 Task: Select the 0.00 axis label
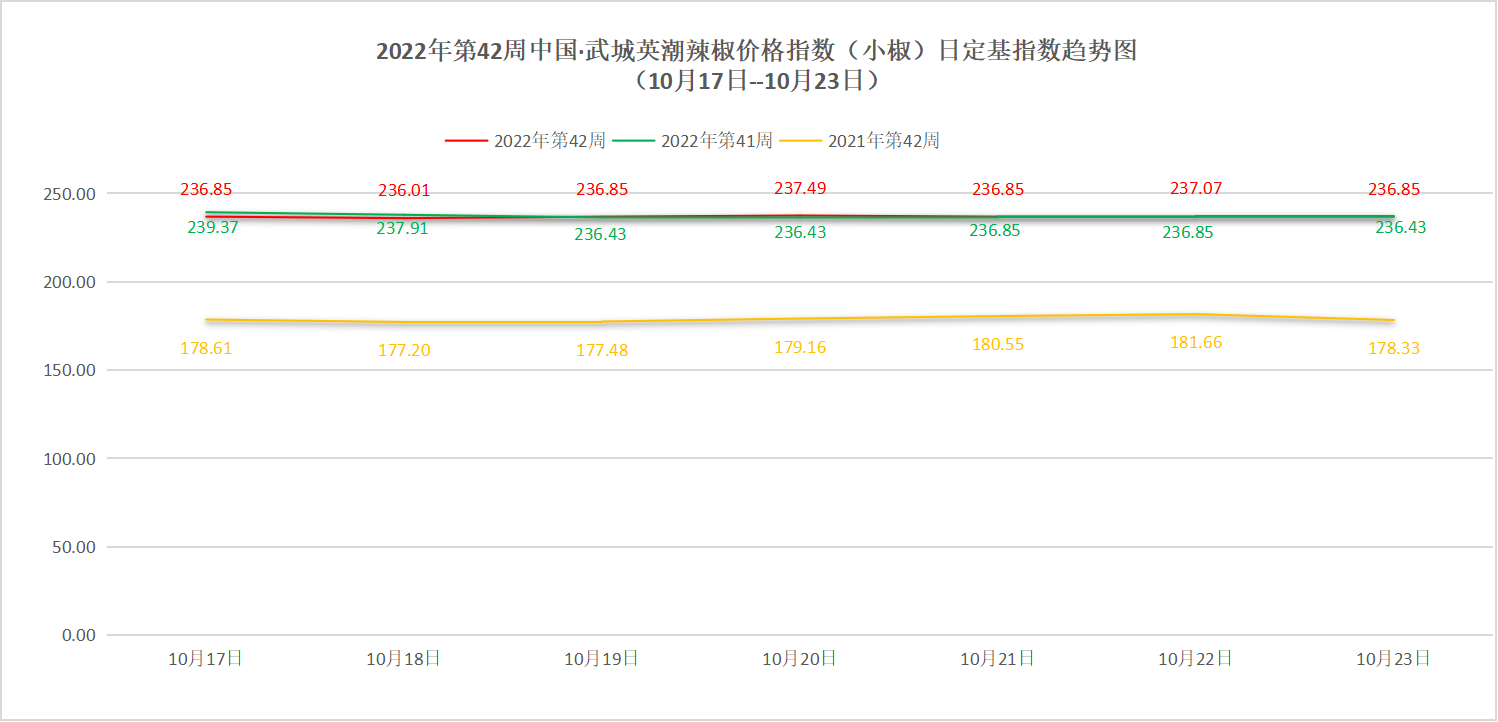(78, 636)
